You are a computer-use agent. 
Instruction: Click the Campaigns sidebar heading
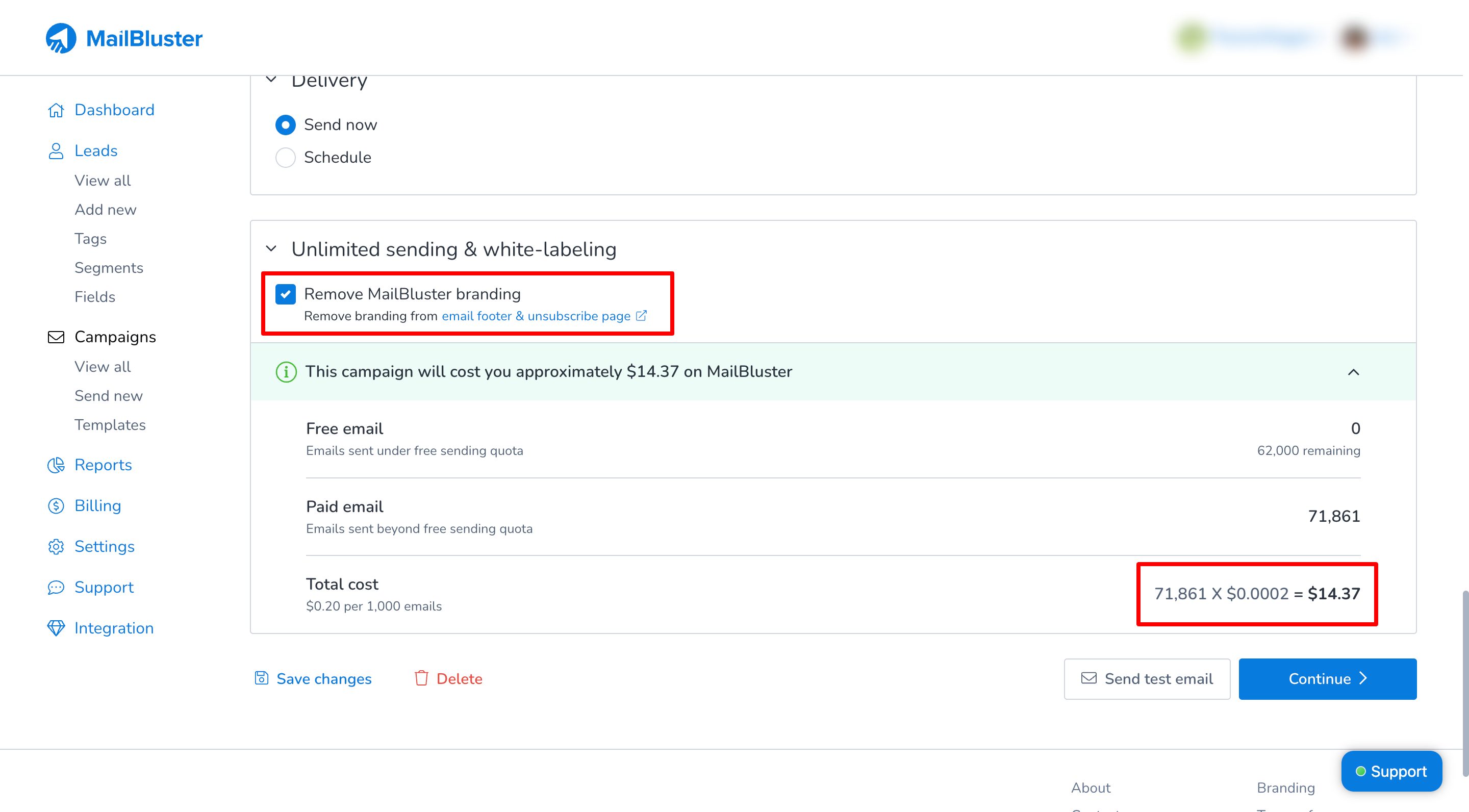tap(115, 337)
